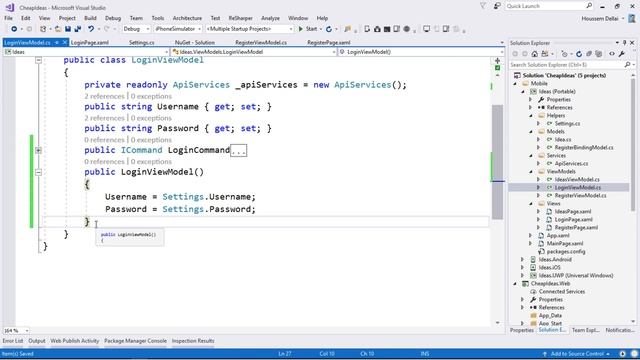
Task: Open the Ideas.ViewModels.LoginViewModel type dropdown
Action: (254, 52)
